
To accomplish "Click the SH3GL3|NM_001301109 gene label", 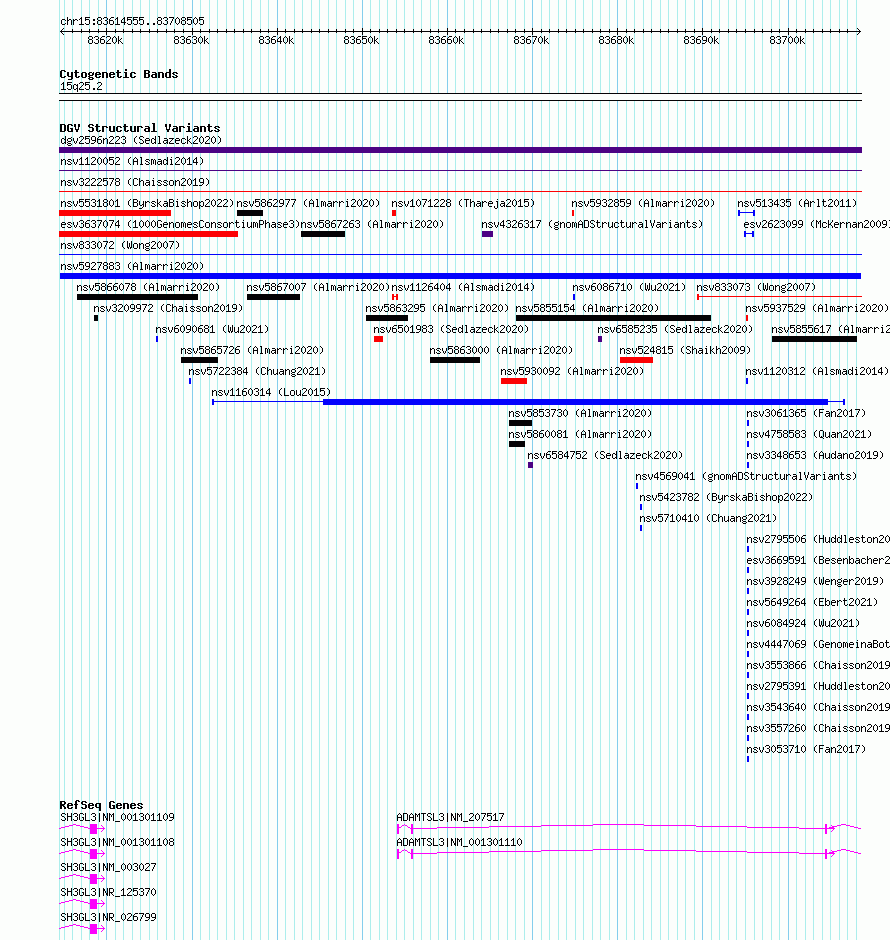I will pyautogui.click(x=117, y=817).
